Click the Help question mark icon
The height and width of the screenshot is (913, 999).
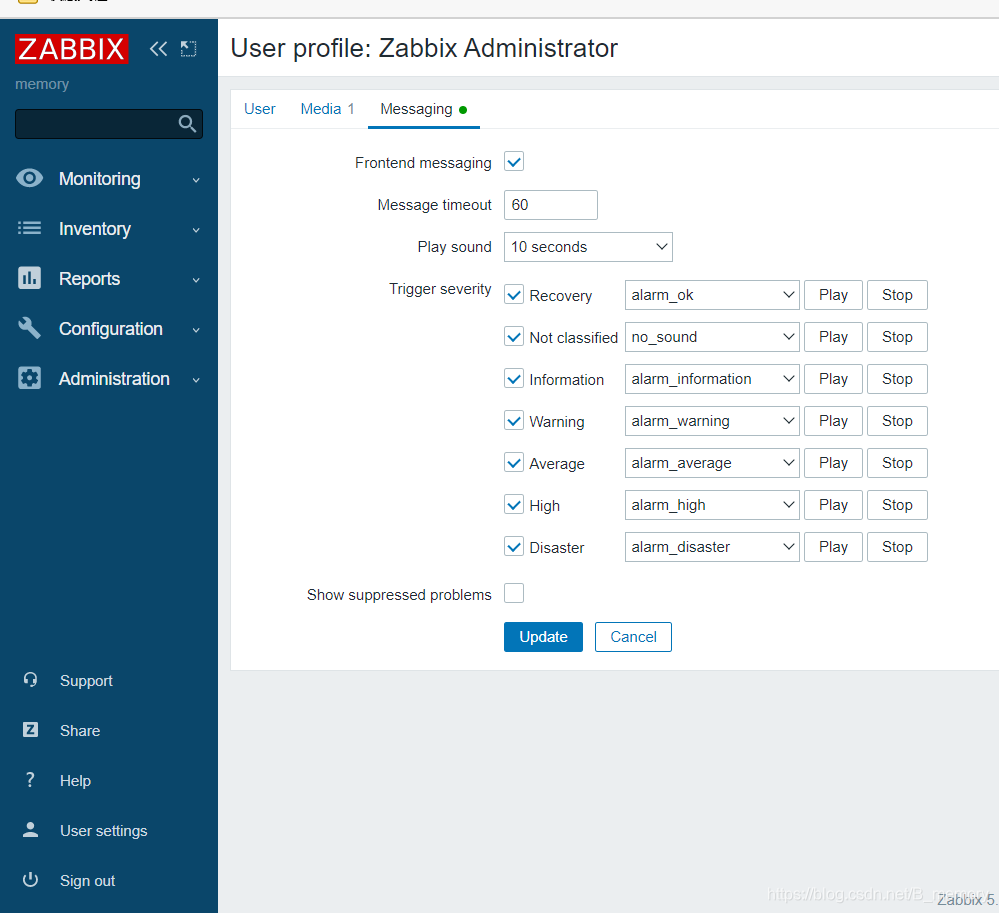(x=30, y=779)
